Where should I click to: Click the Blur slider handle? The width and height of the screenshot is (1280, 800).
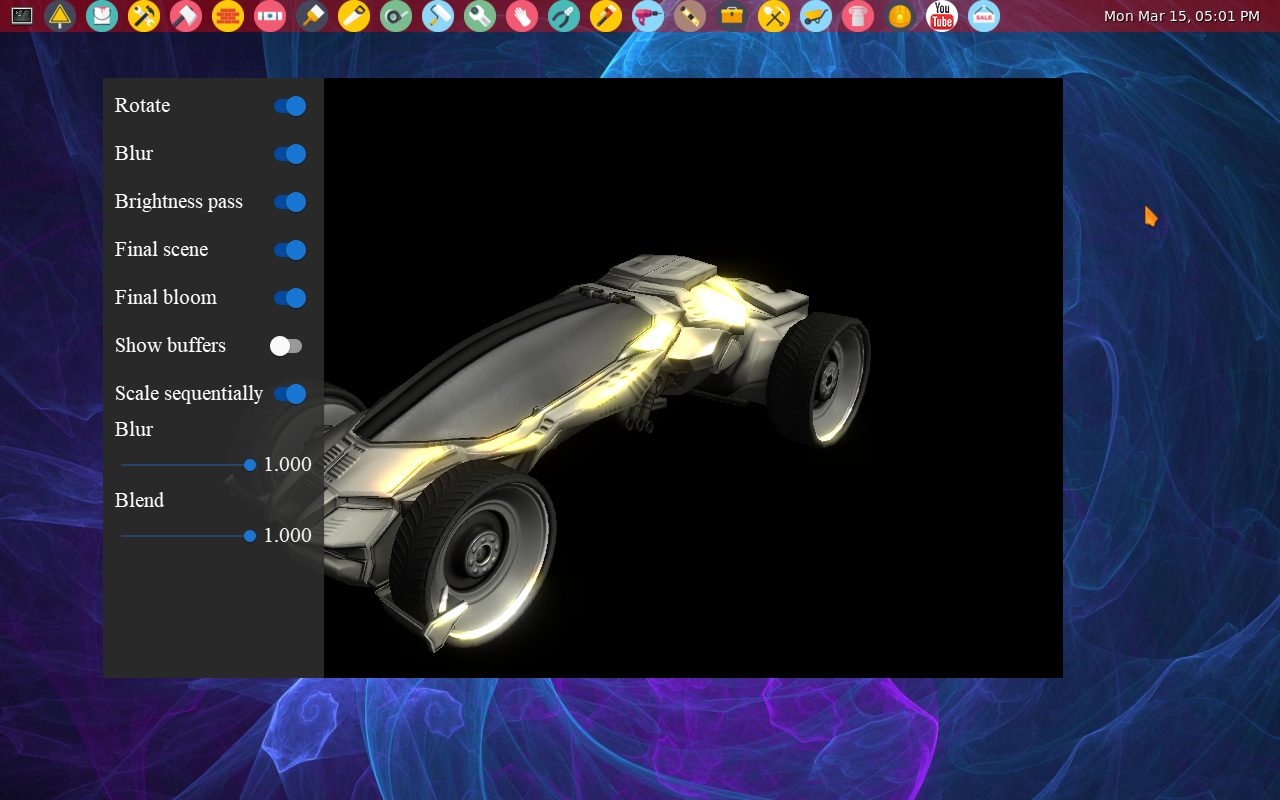pos(250,465)
